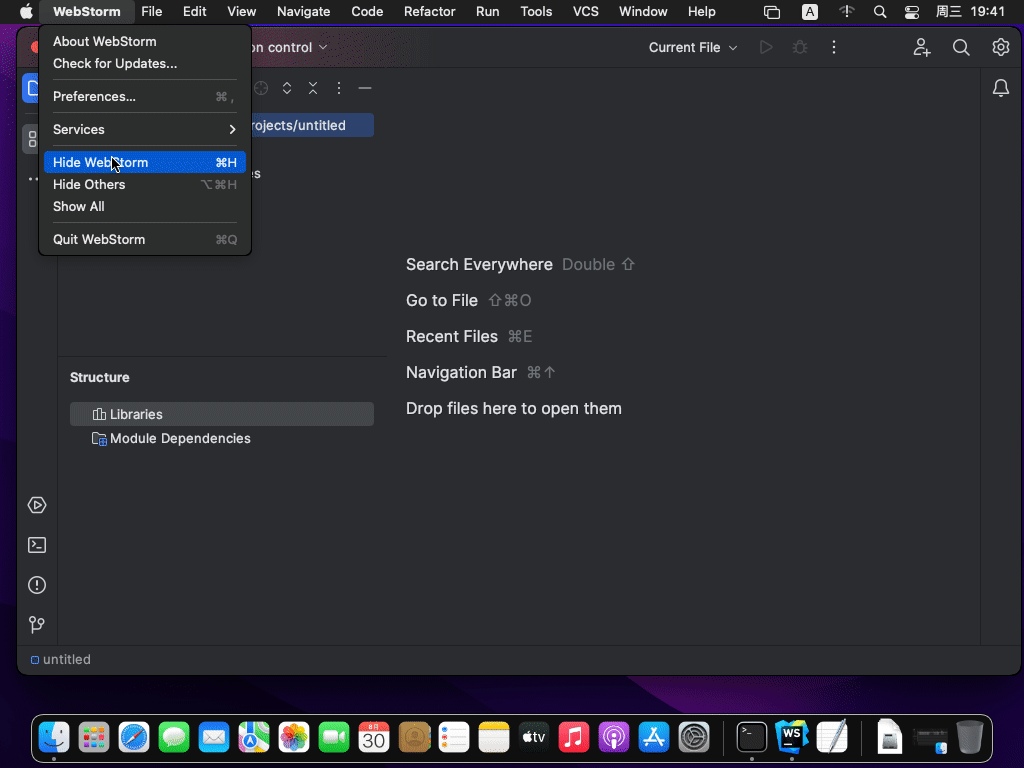Open the IDE settings gear icon
The image size is (1024, 768).
[x=1000, y=48]
